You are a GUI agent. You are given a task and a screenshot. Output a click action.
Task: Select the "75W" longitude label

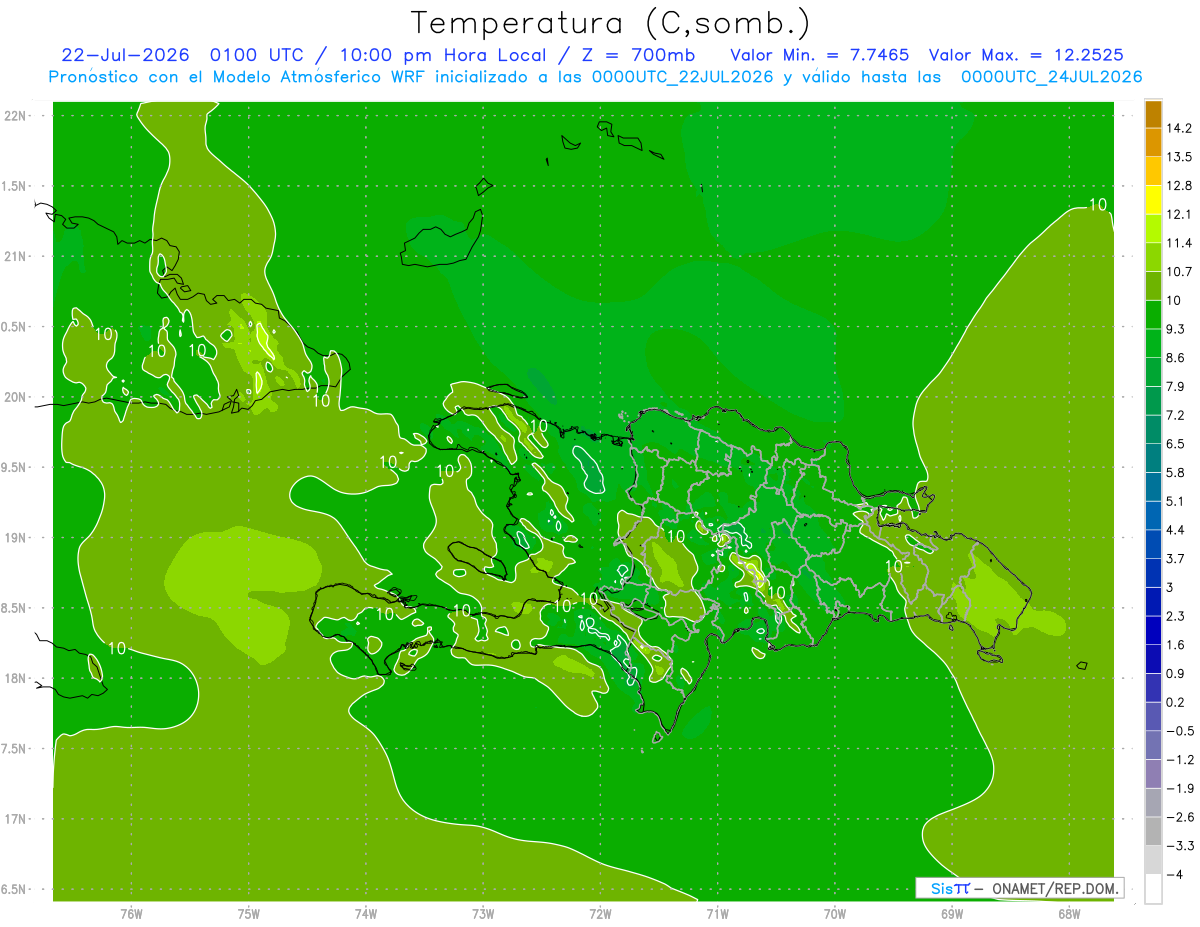click(x=249, y=913)
